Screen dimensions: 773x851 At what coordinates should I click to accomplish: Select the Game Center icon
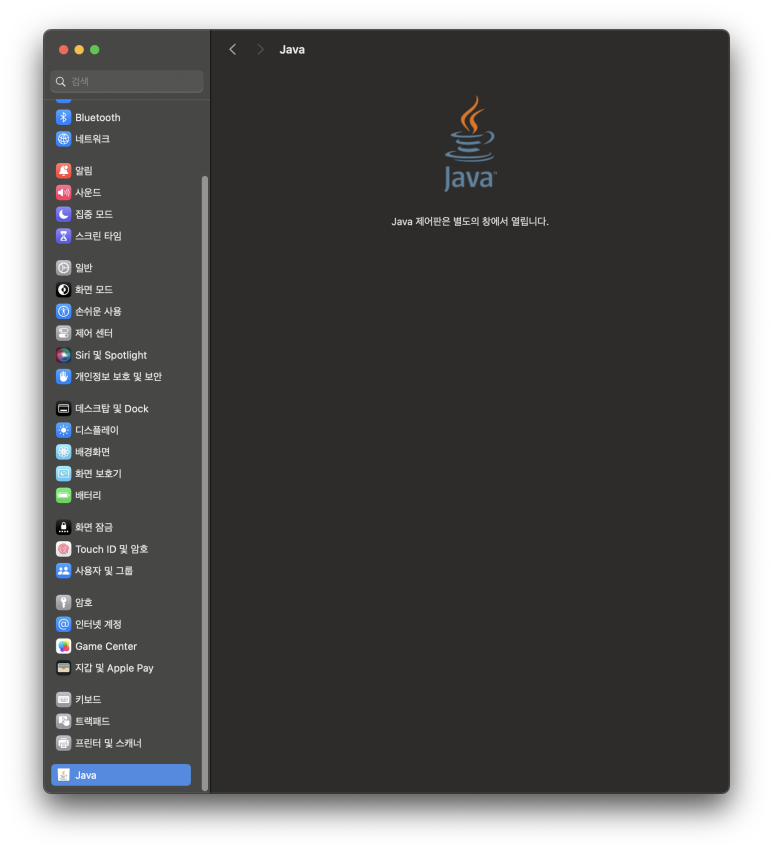pos(64,646)
